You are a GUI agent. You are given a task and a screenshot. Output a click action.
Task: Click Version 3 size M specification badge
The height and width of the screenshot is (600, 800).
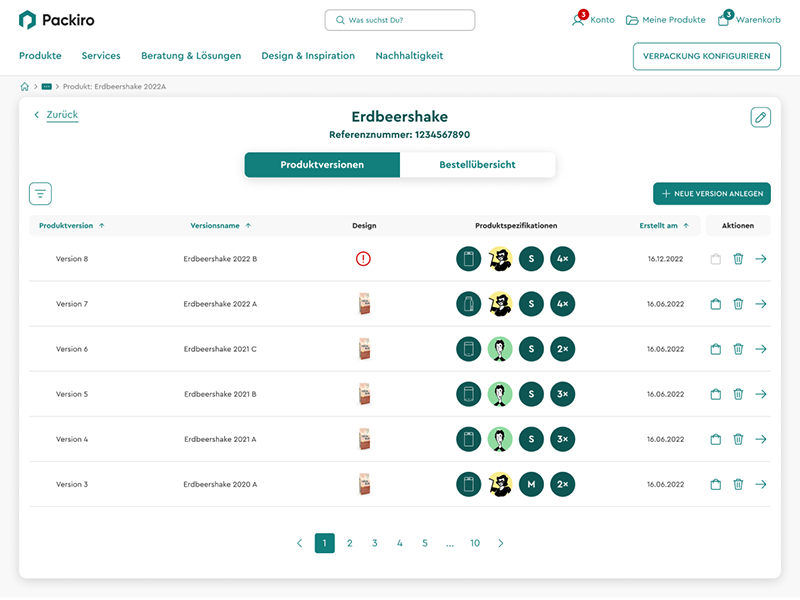click(x=531, y=484)
